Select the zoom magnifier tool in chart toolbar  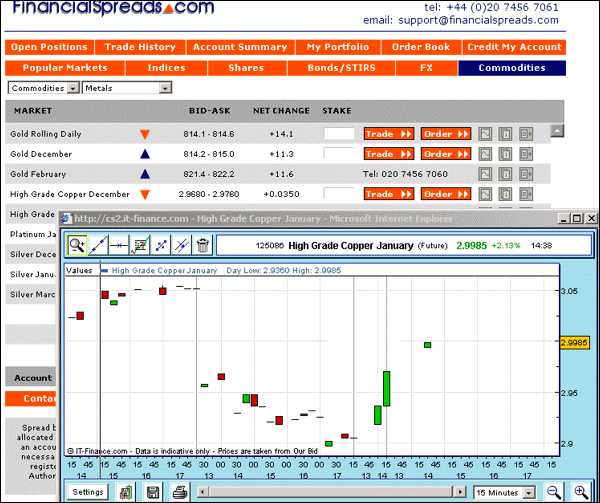77,245
